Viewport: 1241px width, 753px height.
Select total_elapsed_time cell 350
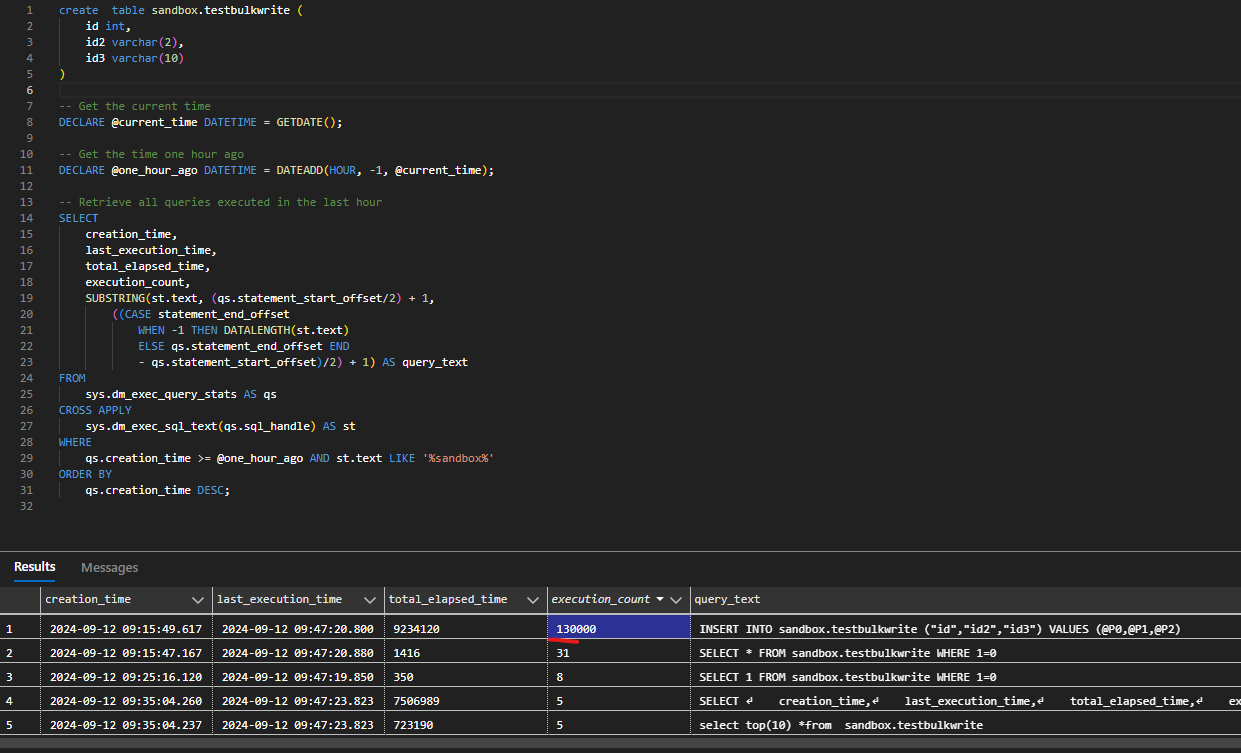466,677
